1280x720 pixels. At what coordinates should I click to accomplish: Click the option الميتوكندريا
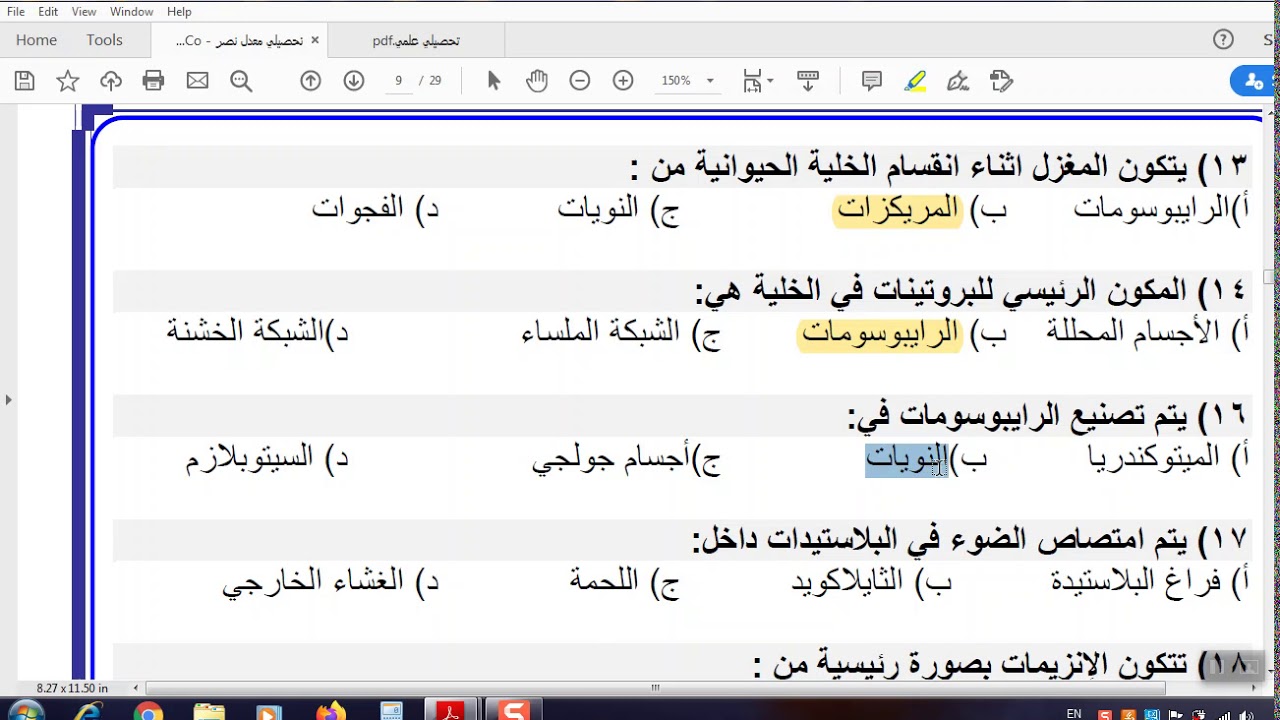click(1154, 458)
